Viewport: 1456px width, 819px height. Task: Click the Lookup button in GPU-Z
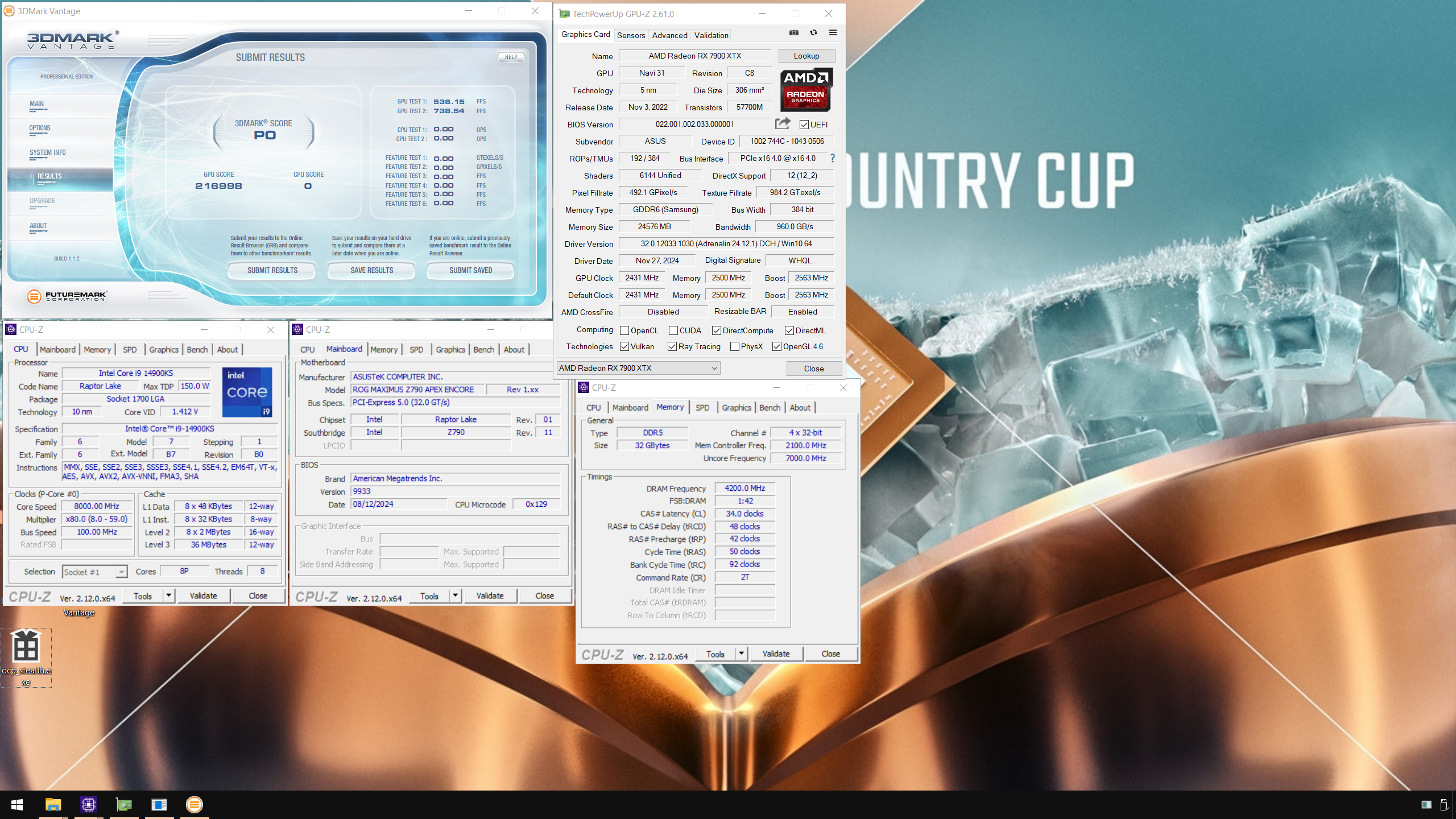tap(806, 56)
